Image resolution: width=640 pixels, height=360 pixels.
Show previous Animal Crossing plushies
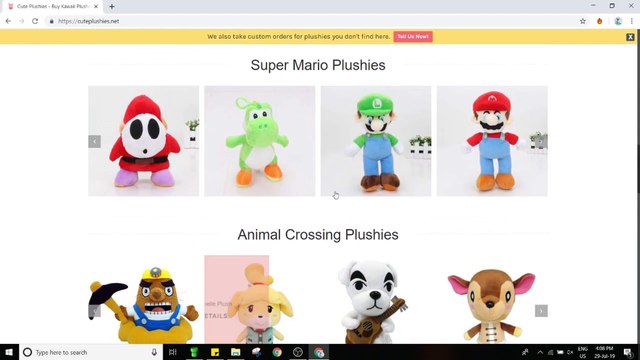coord(94,311)
